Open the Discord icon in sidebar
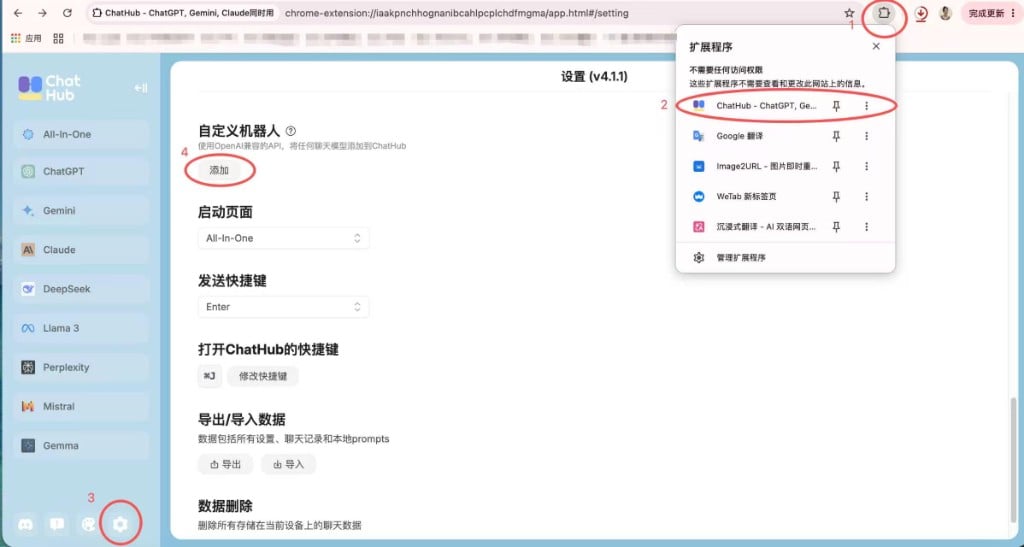This screenshot has height=547, width=1024. pyautogui.click(x=25, y=524)
